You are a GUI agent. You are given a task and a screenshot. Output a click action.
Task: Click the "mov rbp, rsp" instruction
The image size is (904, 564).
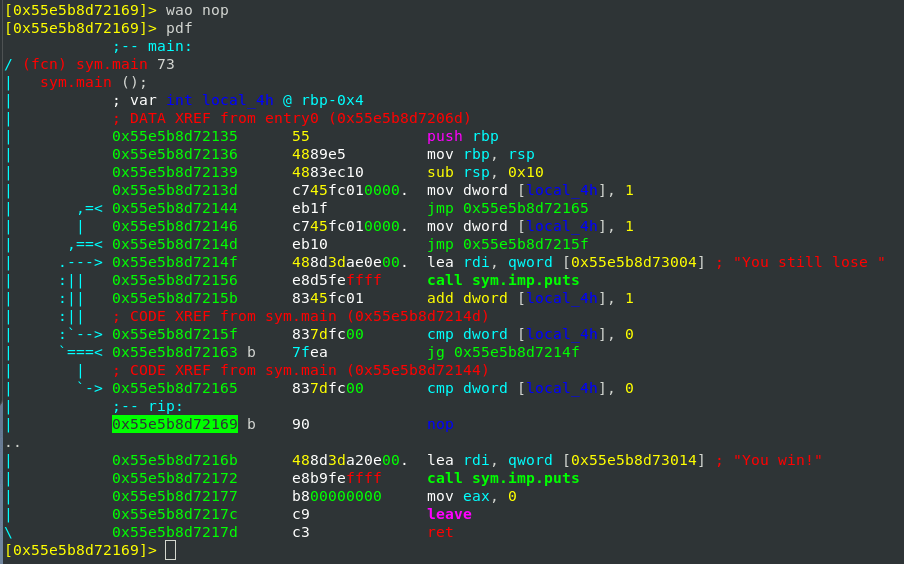[471, 154]
